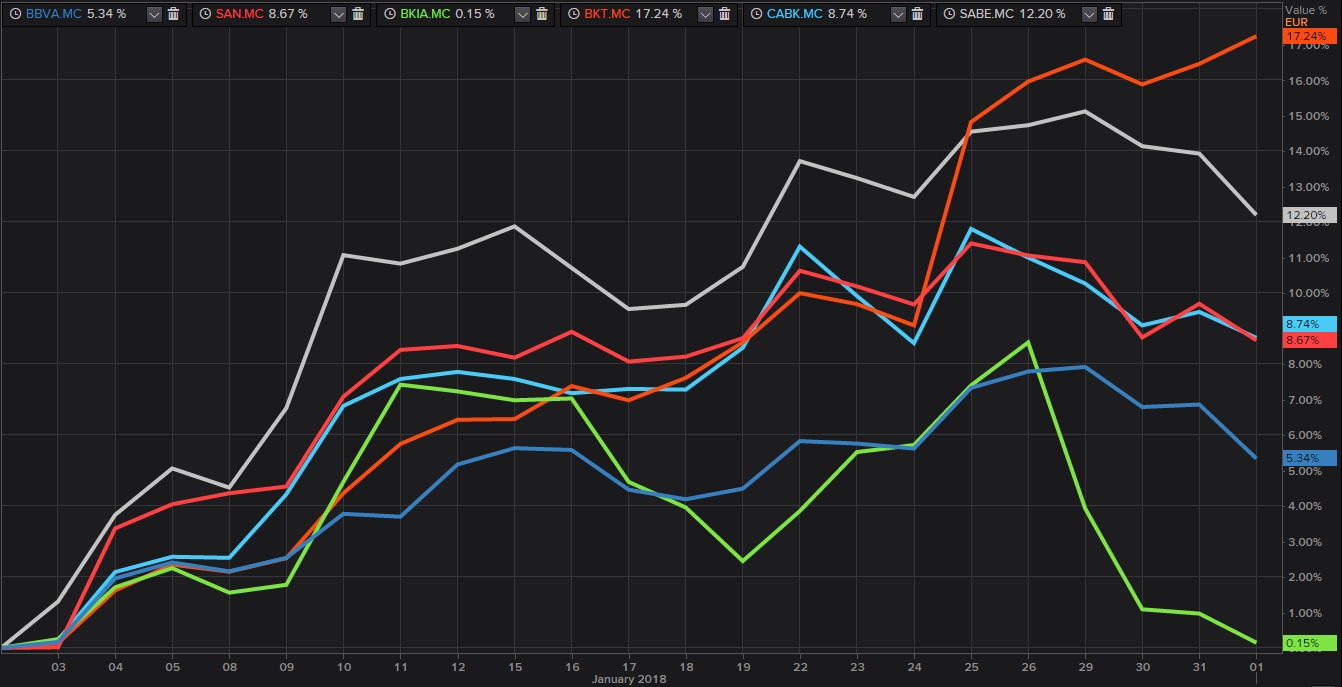Screen dimensions: 1342x687
Task: Click the clock icon beside SABE.MC
Action: [948, 14]
